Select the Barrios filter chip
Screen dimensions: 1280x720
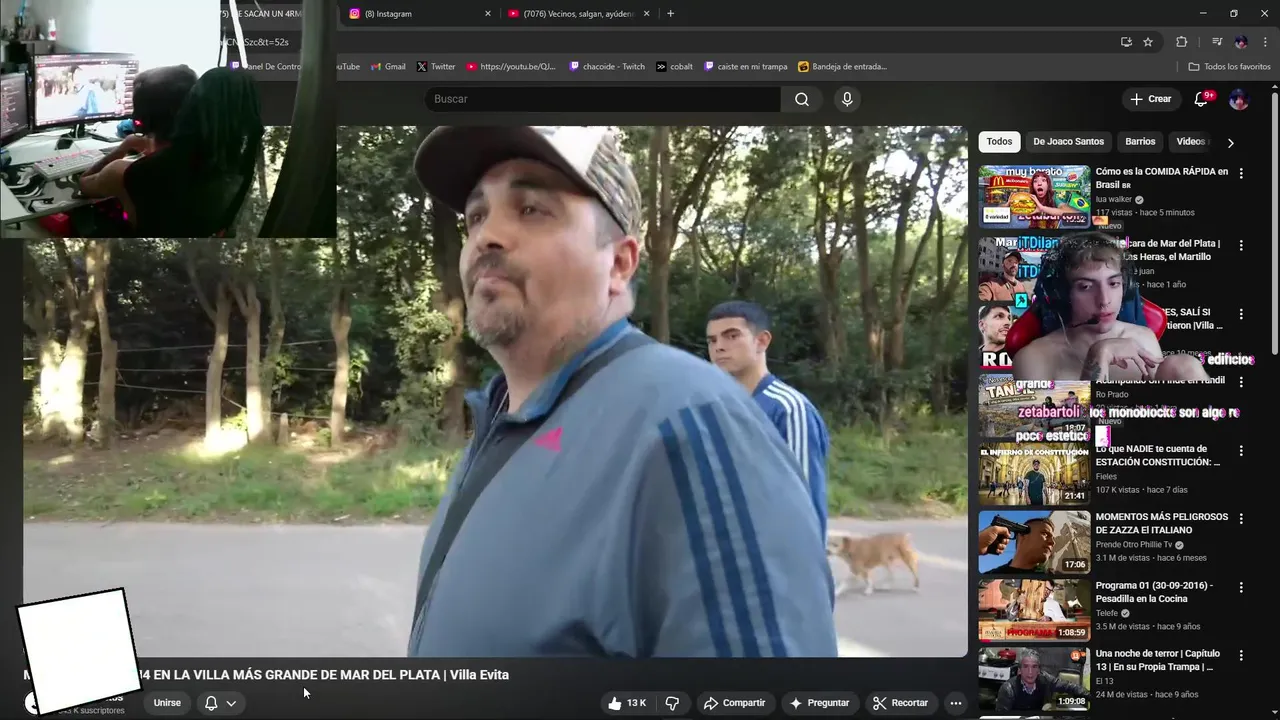point(1140,142)
